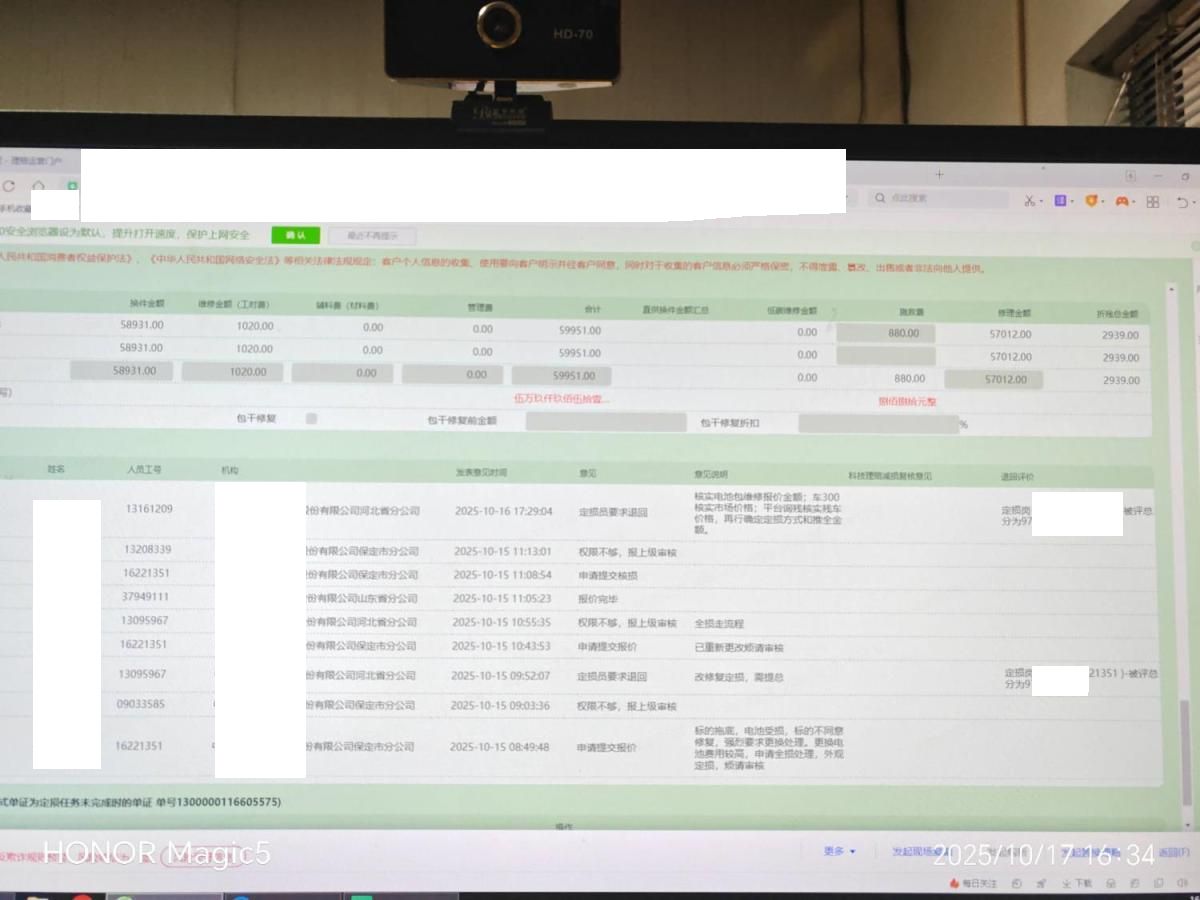Click the browser refresh icon
The height and width of the screenshot is (900, 1200).
(9, 186)
